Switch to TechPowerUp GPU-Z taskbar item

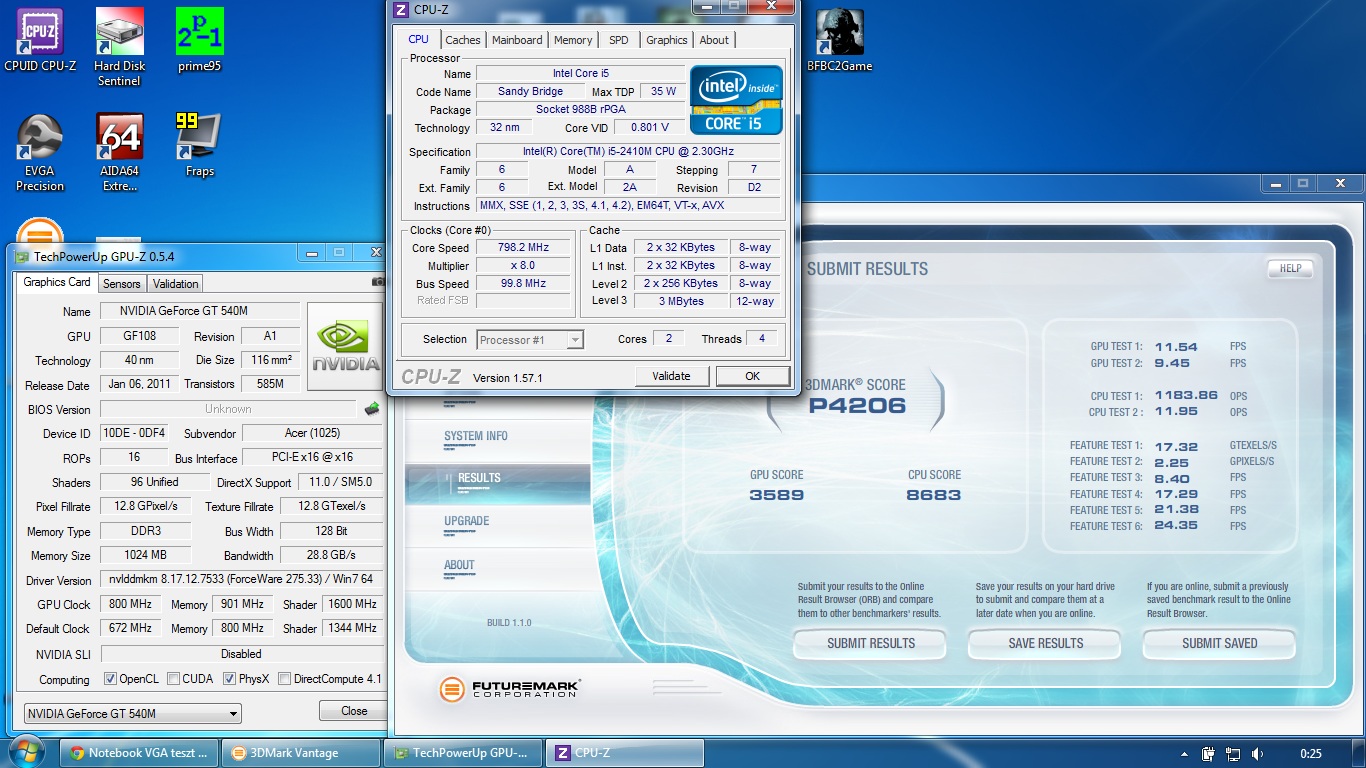(x=463, y=753)
